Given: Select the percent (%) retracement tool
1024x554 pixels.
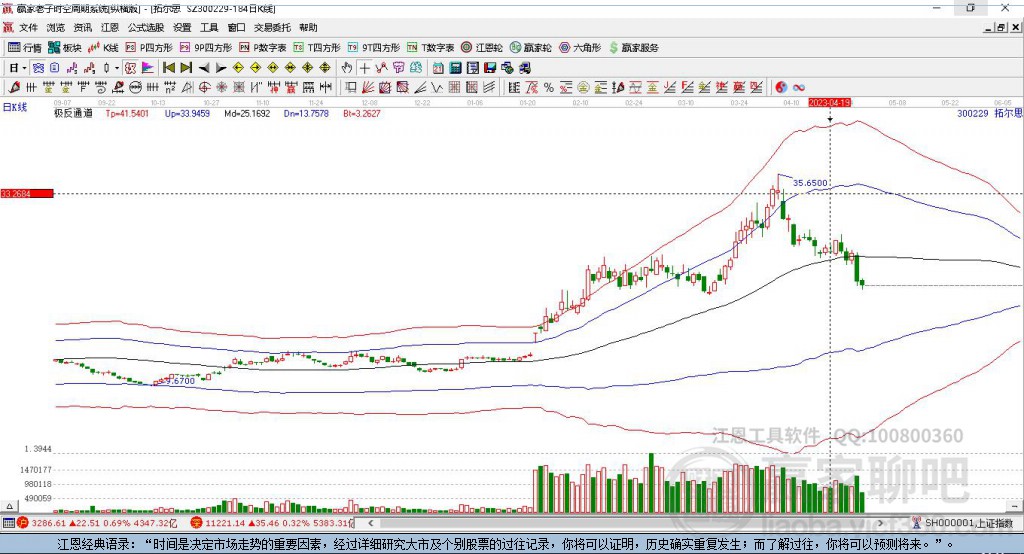Looking at the screenshot, I should click(549, 88).
